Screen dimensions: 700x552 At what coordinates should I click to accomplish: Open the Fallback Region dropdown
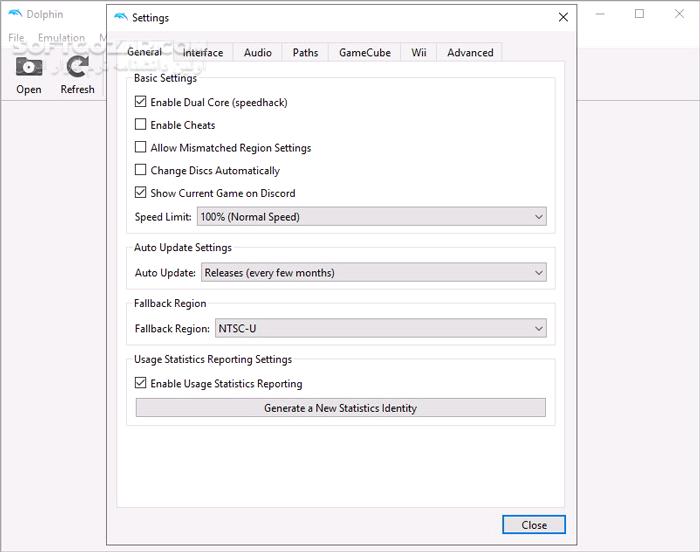click(x=380, y=329)
